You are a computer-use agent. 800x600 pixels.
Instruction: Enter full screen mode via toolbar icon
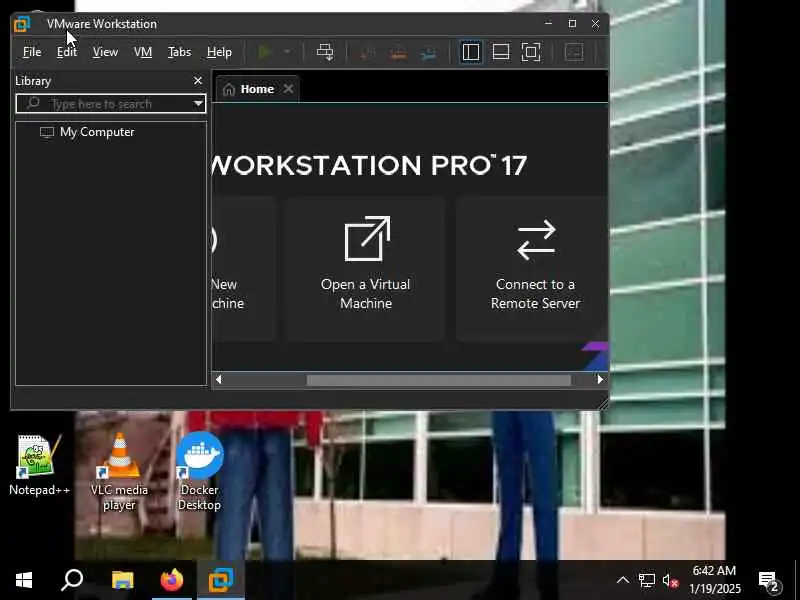[x=531, y=52]
